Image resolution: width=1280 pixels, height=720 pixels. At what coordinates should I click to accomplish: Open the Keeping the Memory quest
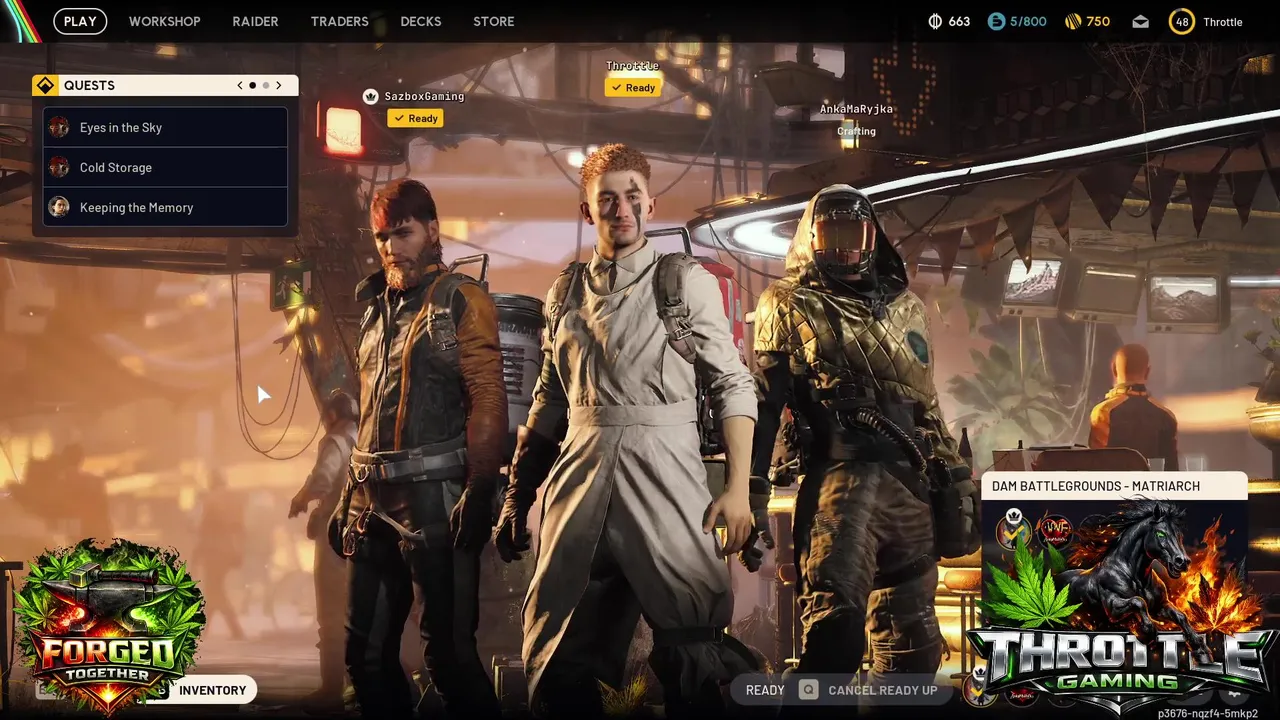pyautogui.click(x=166, y=207)
